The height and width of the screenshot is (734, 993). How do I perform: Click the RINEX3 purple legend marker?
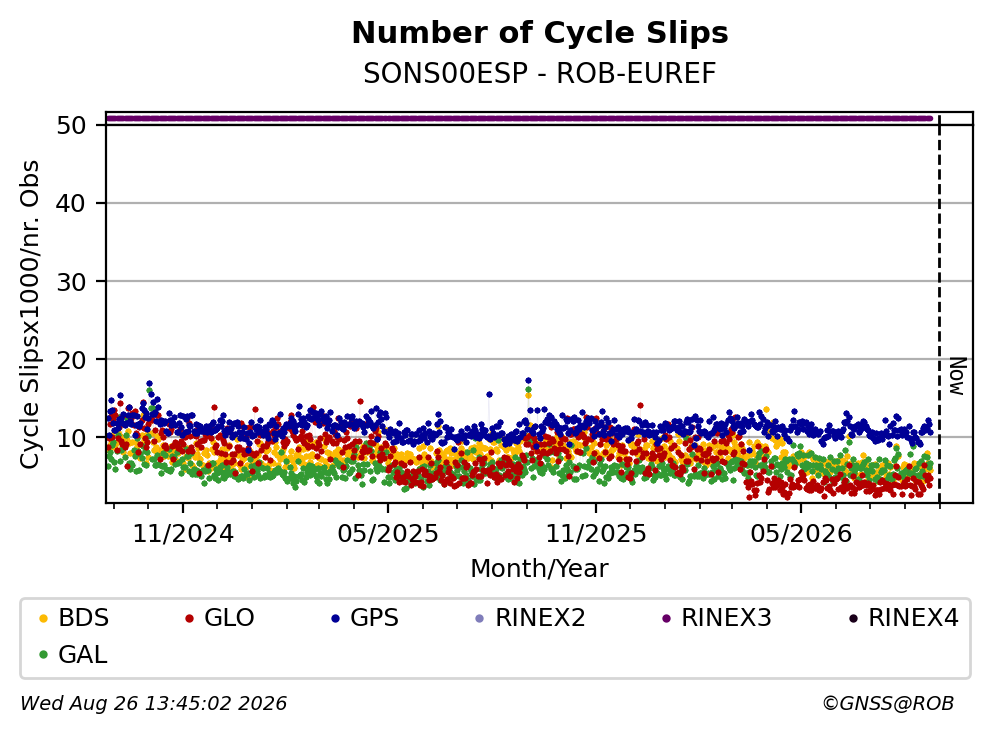(x=666, y=619)
